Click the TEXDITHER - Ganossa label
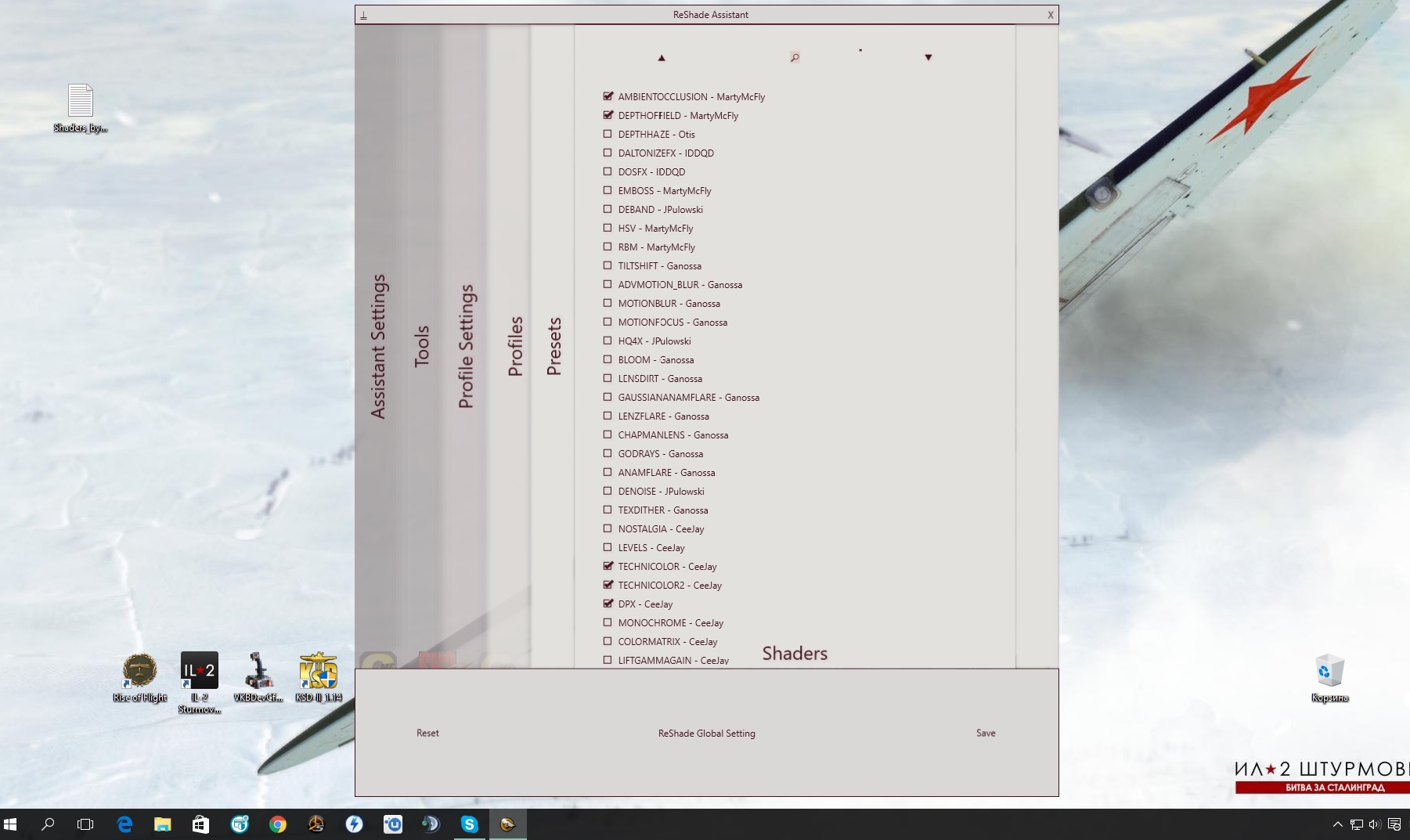Image resolution: width=1410 pixels, height=840 pixels. [x=663, y=510]
